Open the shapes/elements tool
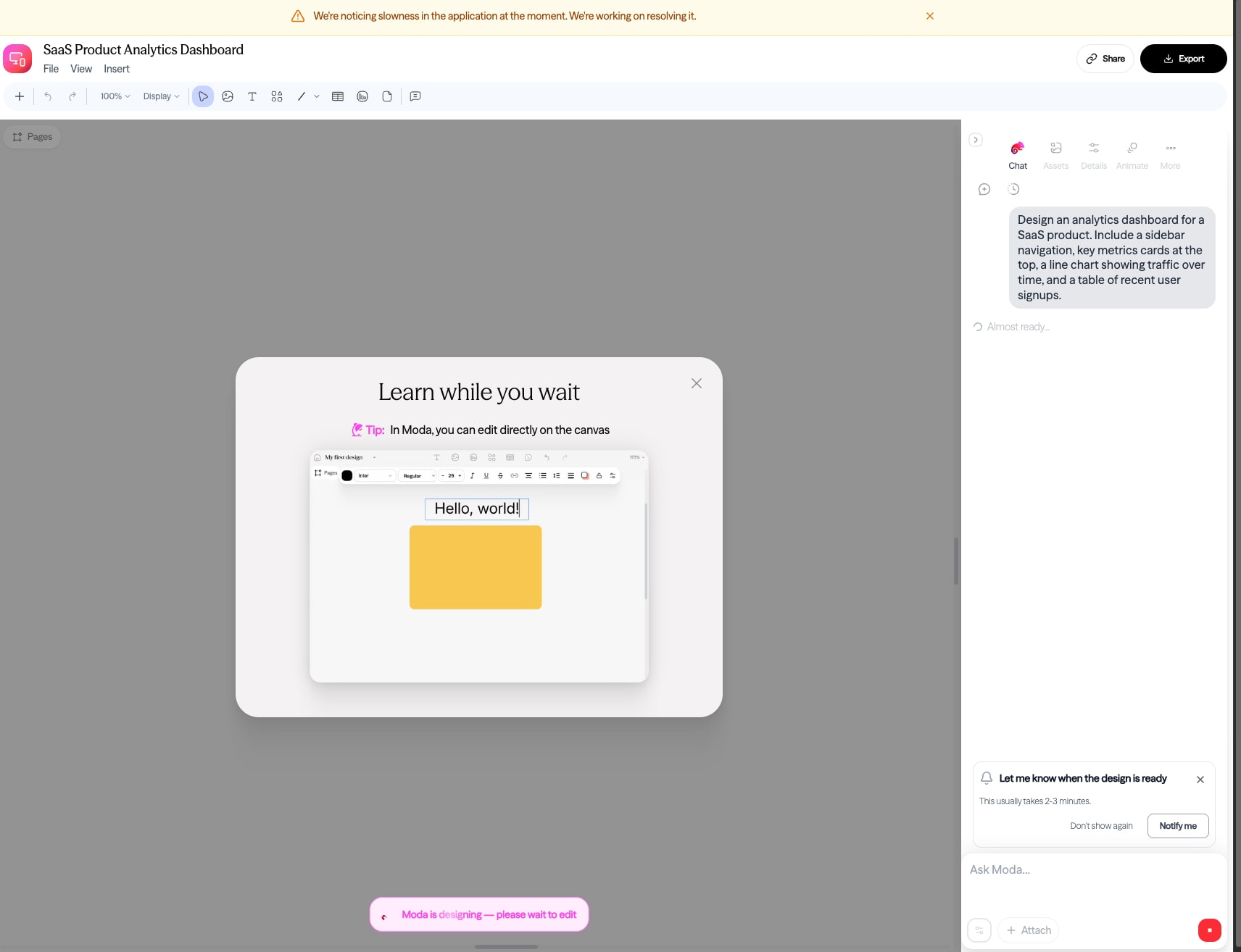The width and height of the screenshot is (1241, 952). click(x=277, y=96)
